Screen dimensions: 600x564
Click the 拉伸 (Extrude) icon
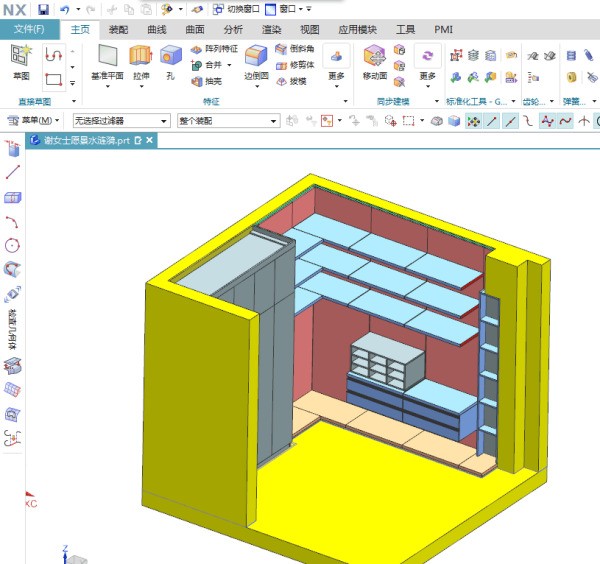pos(140,61)
